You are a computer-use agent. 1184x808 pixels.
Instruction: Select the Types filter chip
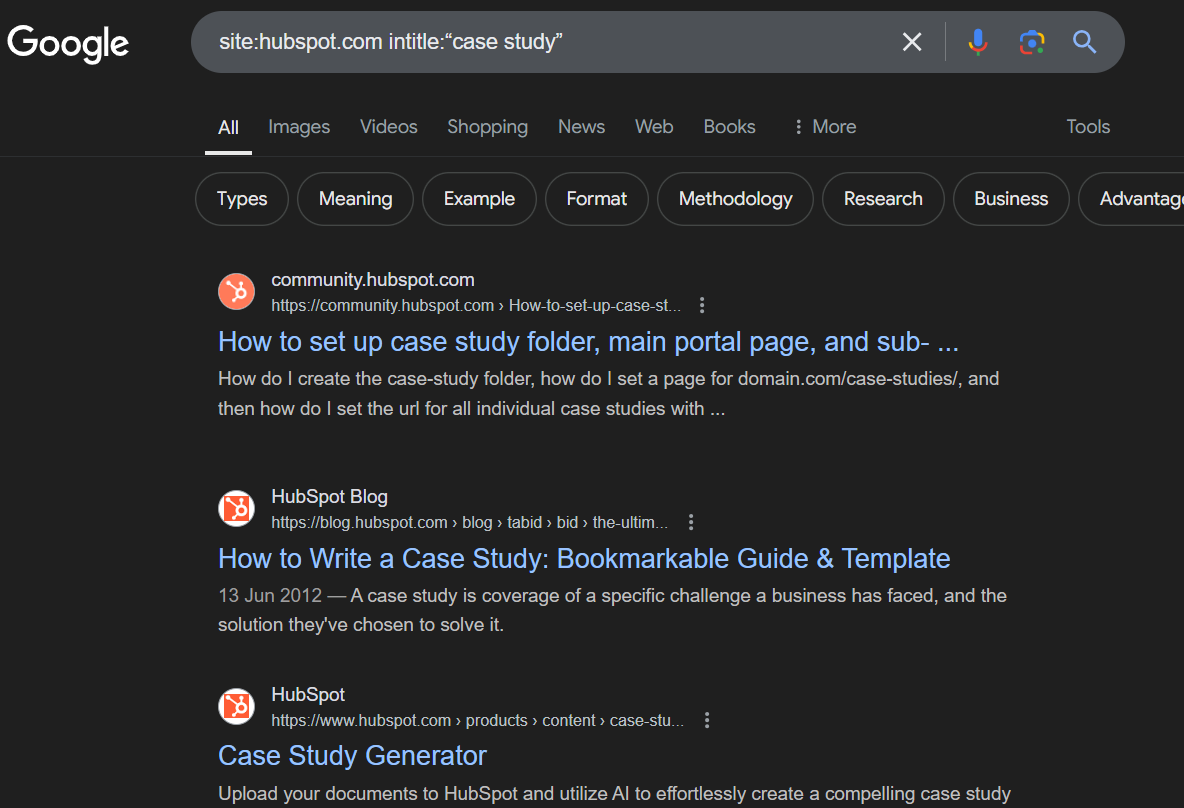coord(242,199)
